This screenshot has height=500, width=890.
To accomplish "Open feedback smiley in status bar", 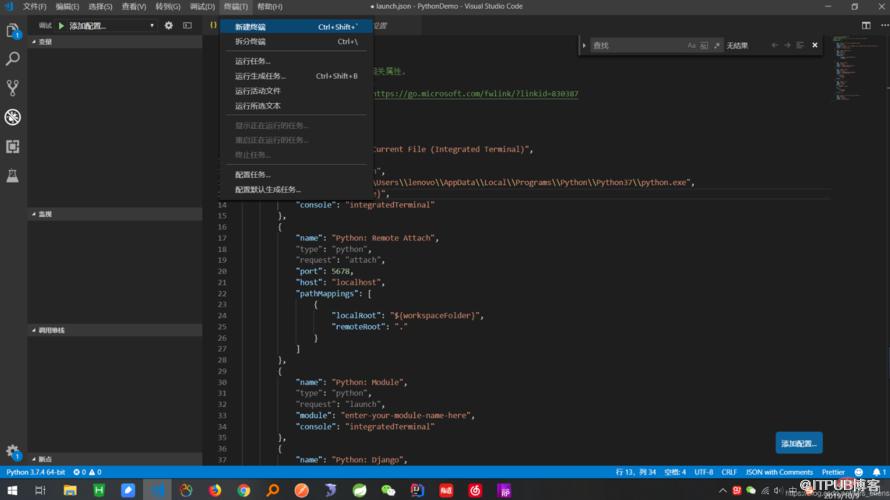I will coord(859,472).
